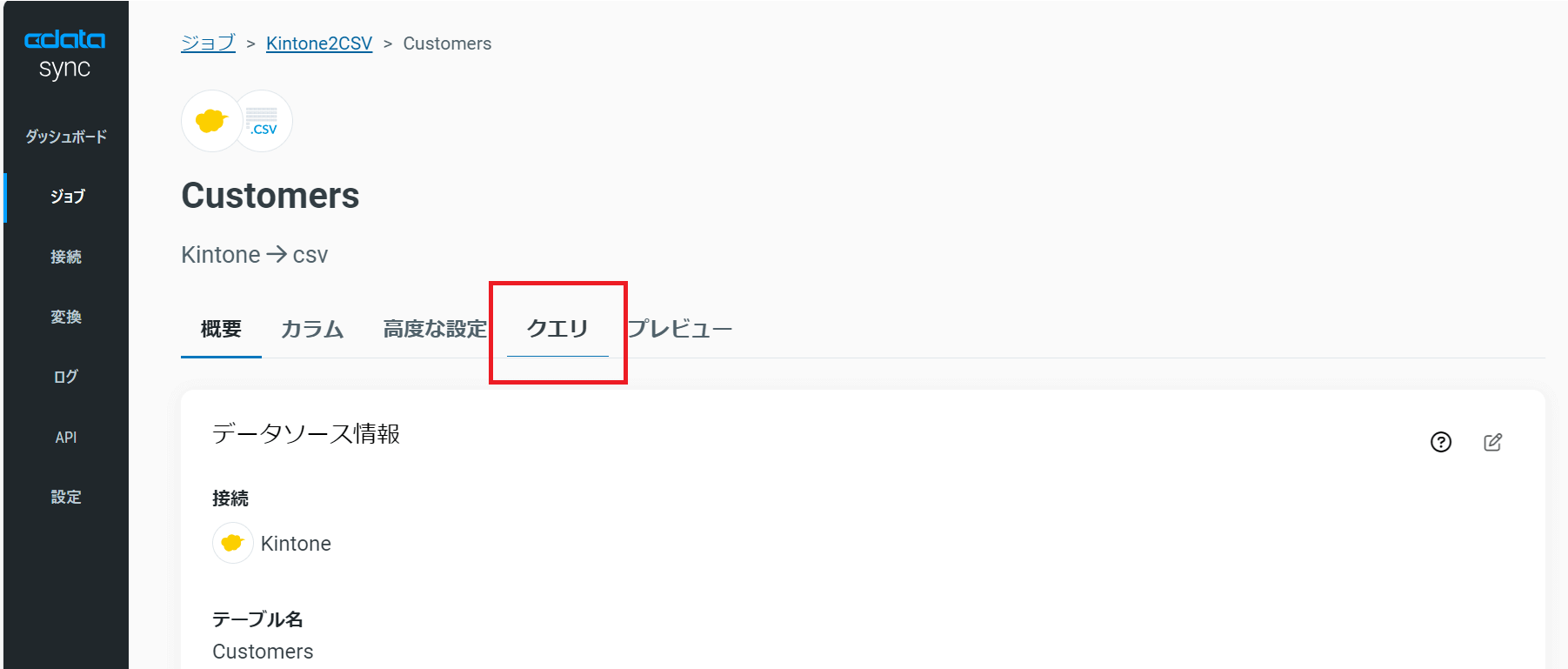Edit the データソース情報 section
This screenshot has width=1568, height=669.
(1492, 442)
